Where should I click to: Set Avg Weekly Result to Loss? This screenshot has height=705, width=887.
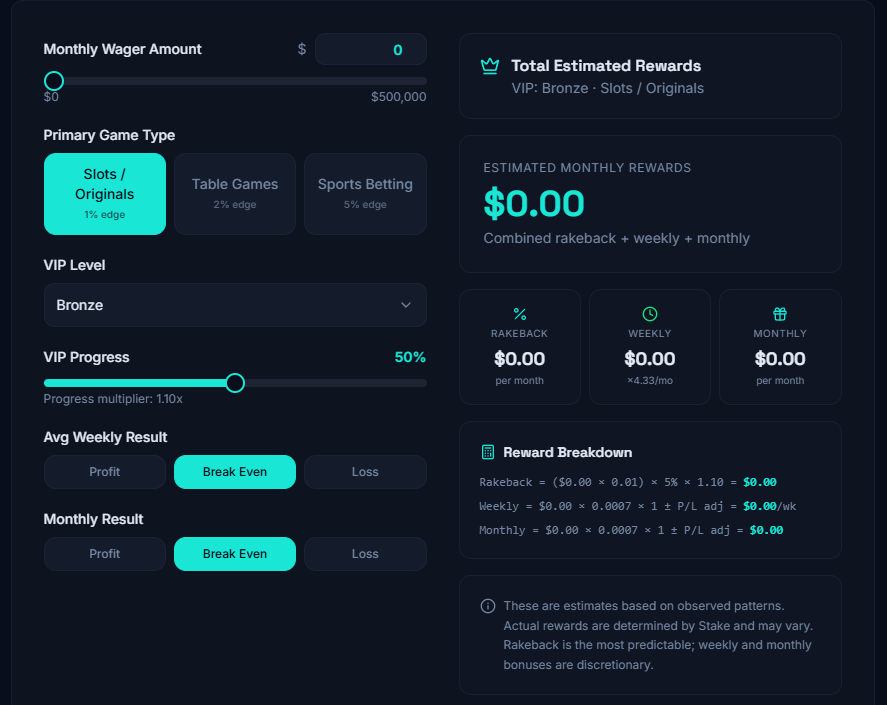365,472
